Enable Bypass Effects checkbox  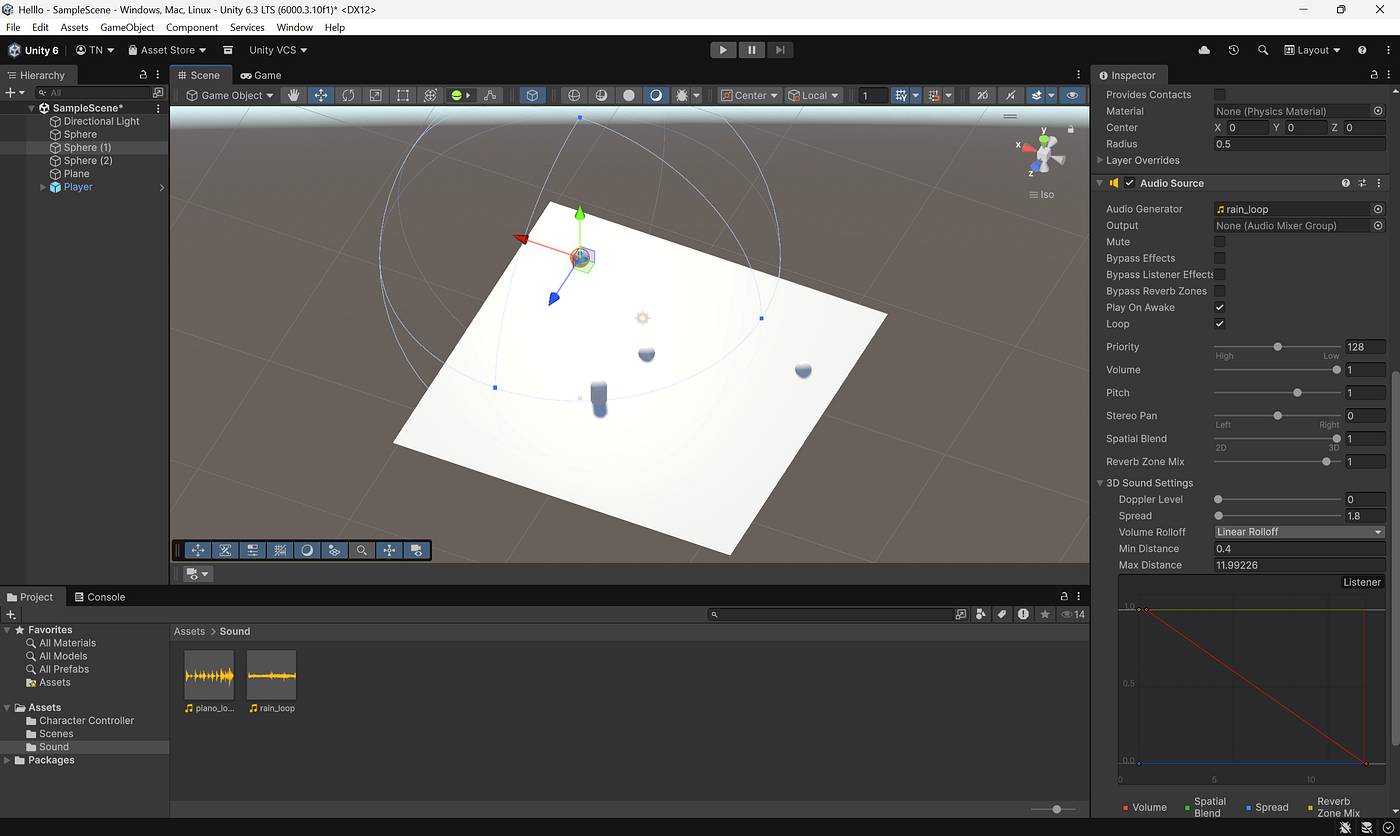1220,258
